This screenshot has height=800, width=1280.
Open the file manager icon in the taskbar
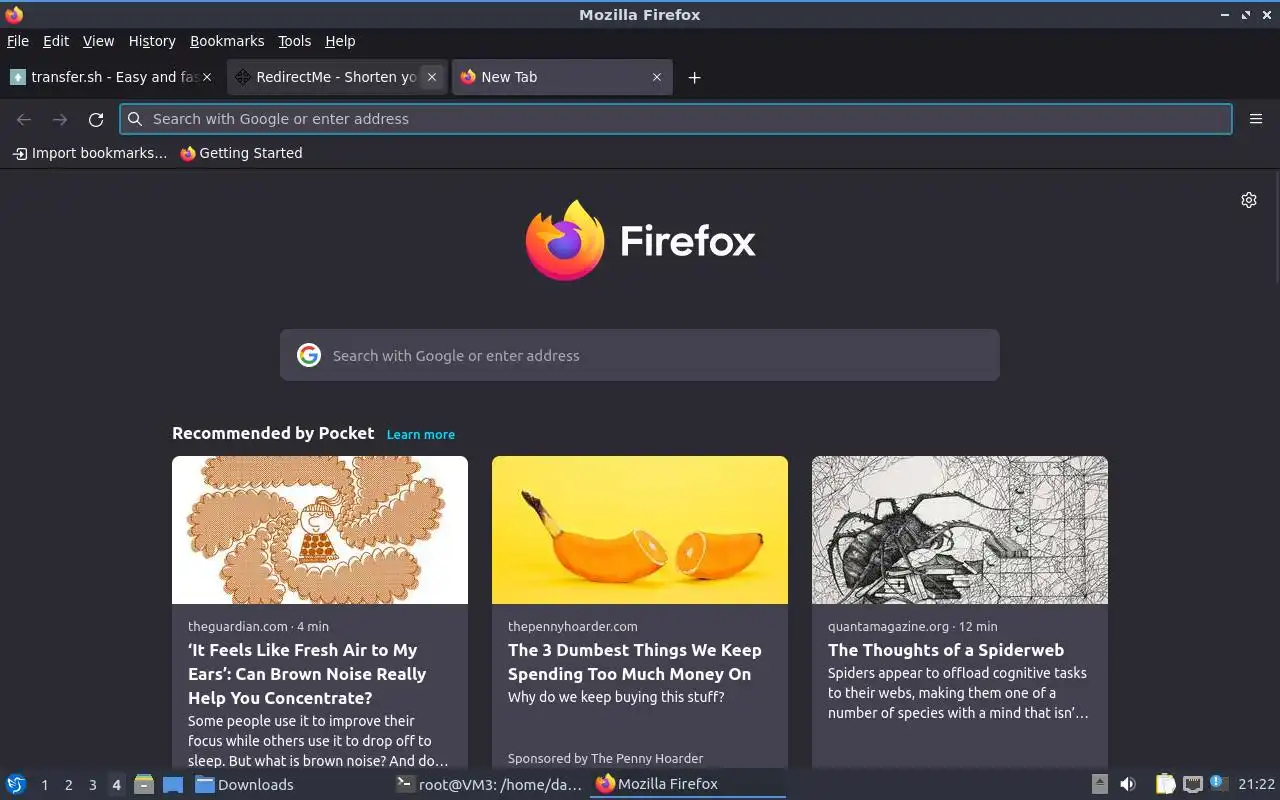[143, 785]
